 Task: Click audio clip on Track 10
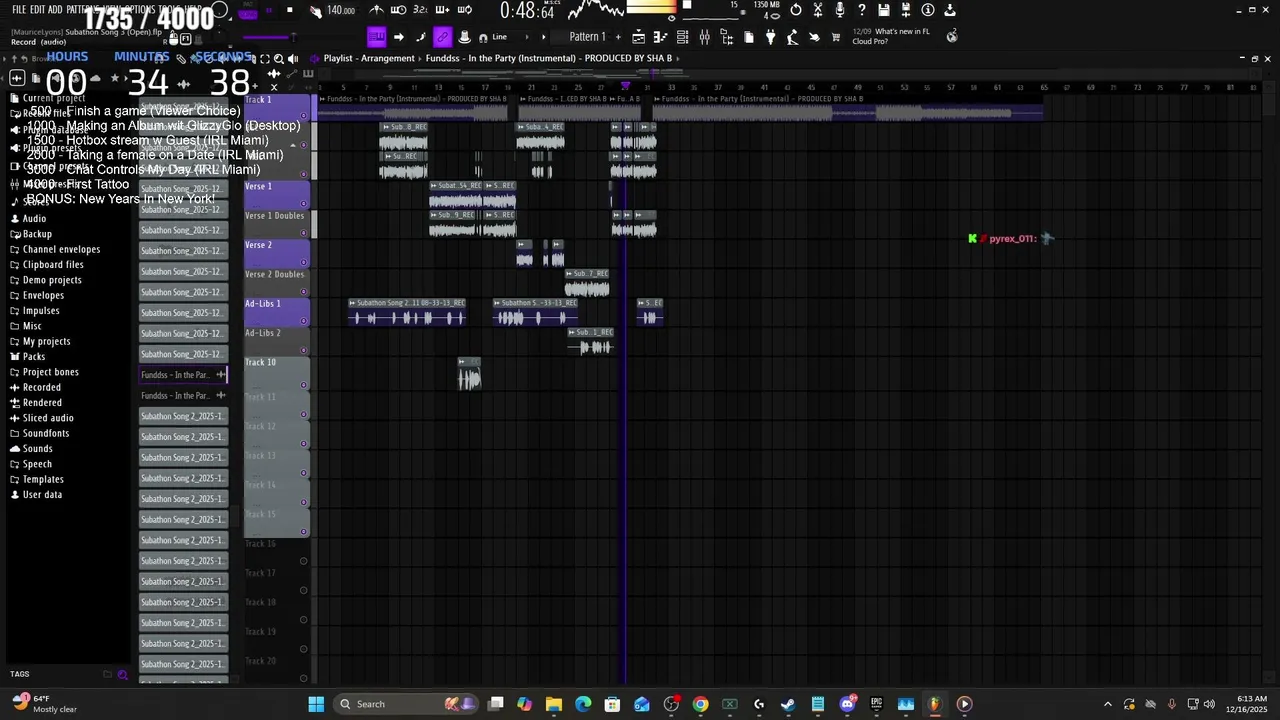[469, 374]
